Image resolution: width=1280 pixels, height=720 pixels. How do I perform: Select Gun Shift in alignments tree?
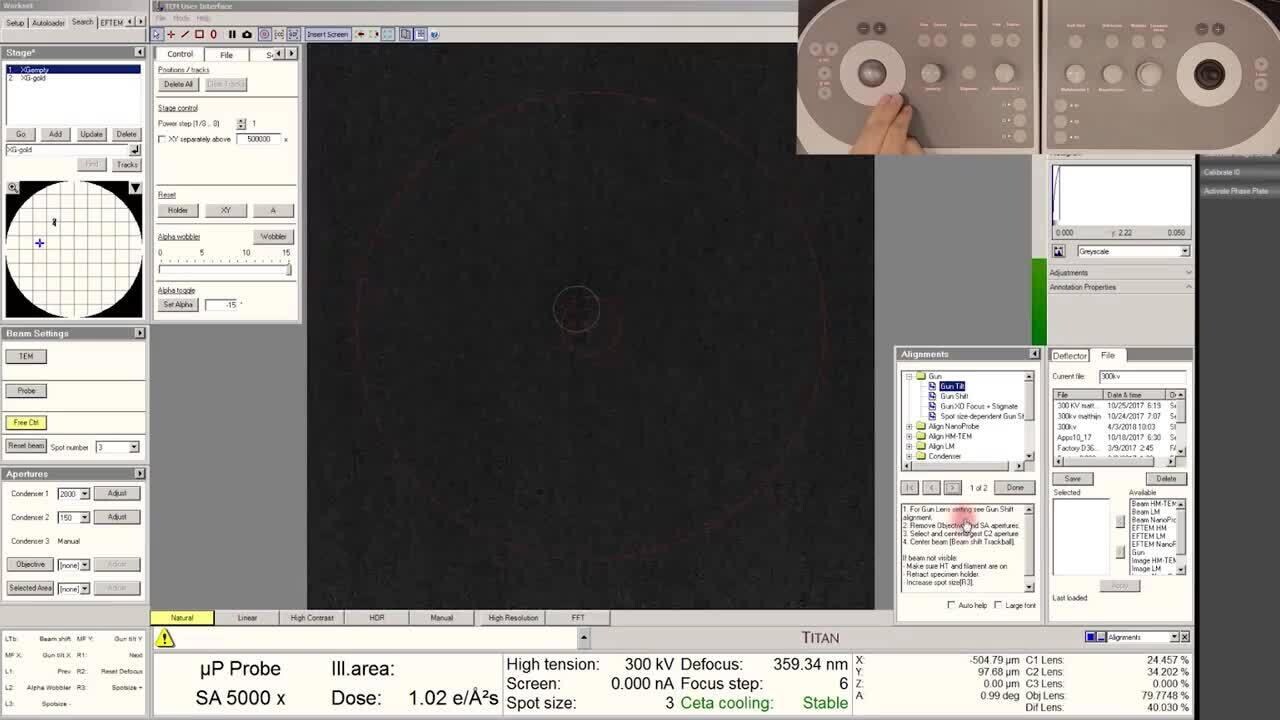pyautogui.click(x=953, y=396)
